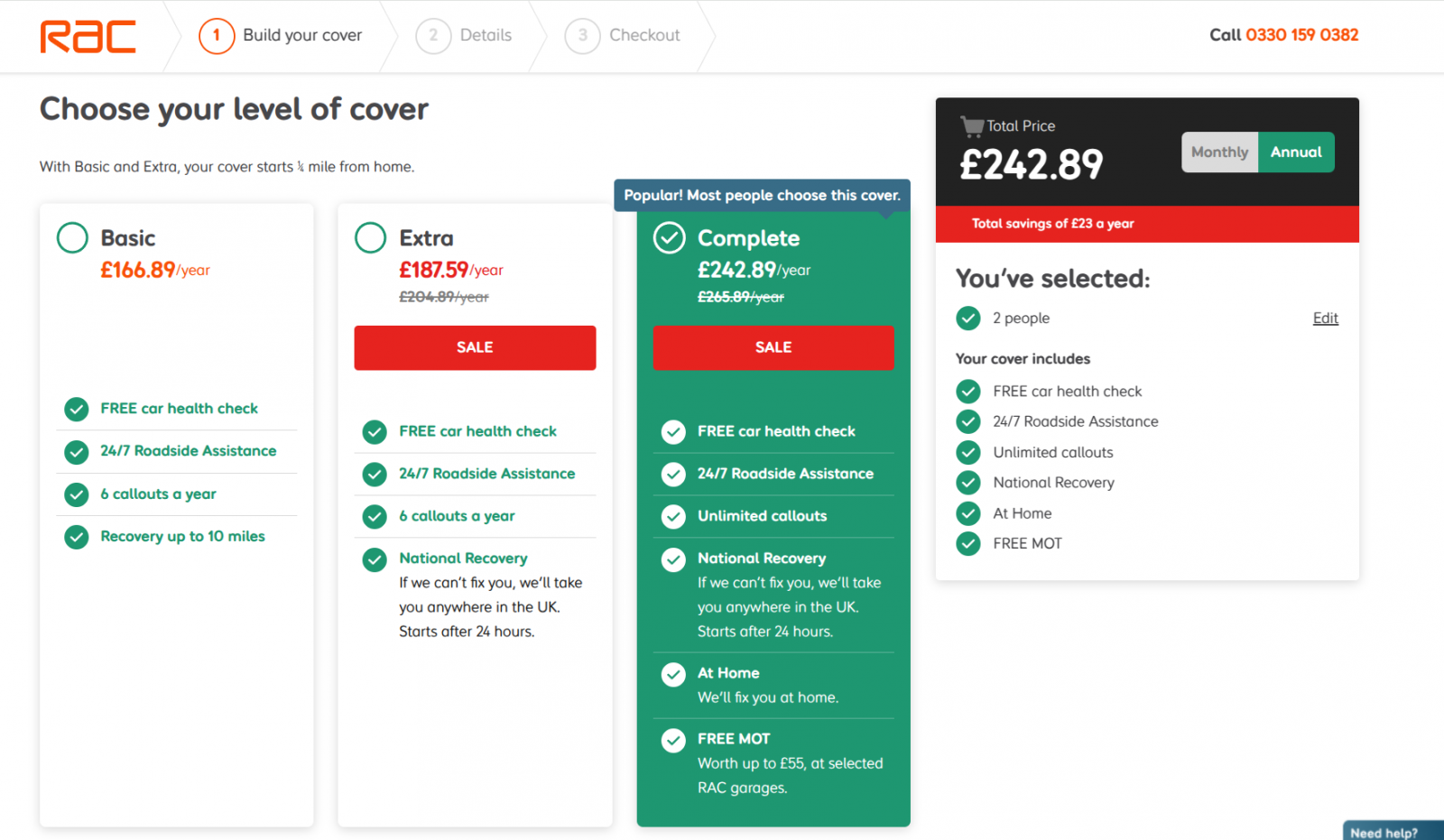Click the FREE MOT checkmark in Complete card
The width and height of the screenshot is (1444, 840).
pyautogui.click(x=673, y=741)
